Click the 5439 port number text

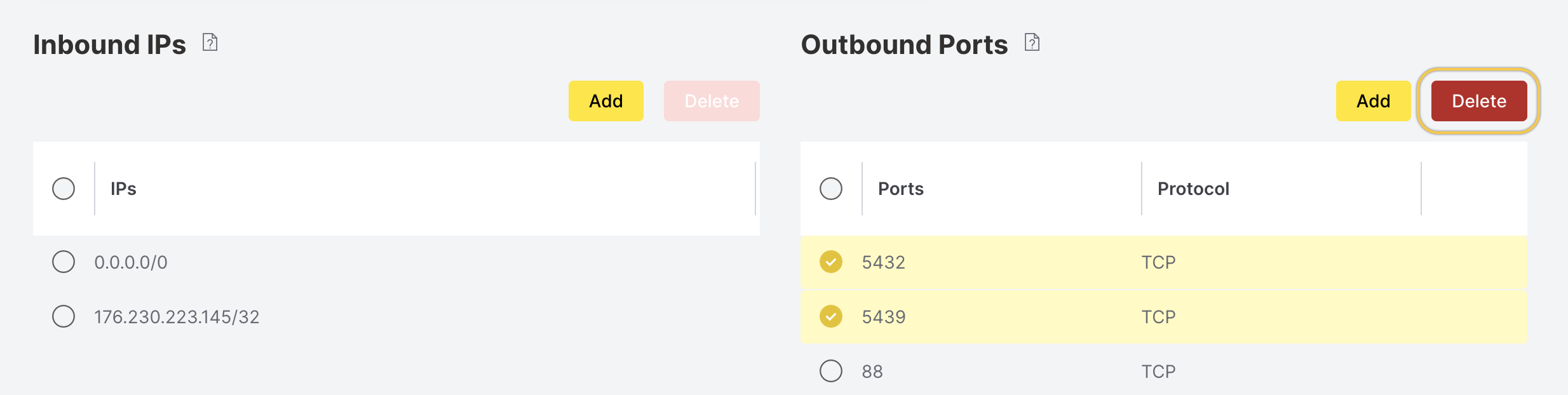(x=884, y=317)
